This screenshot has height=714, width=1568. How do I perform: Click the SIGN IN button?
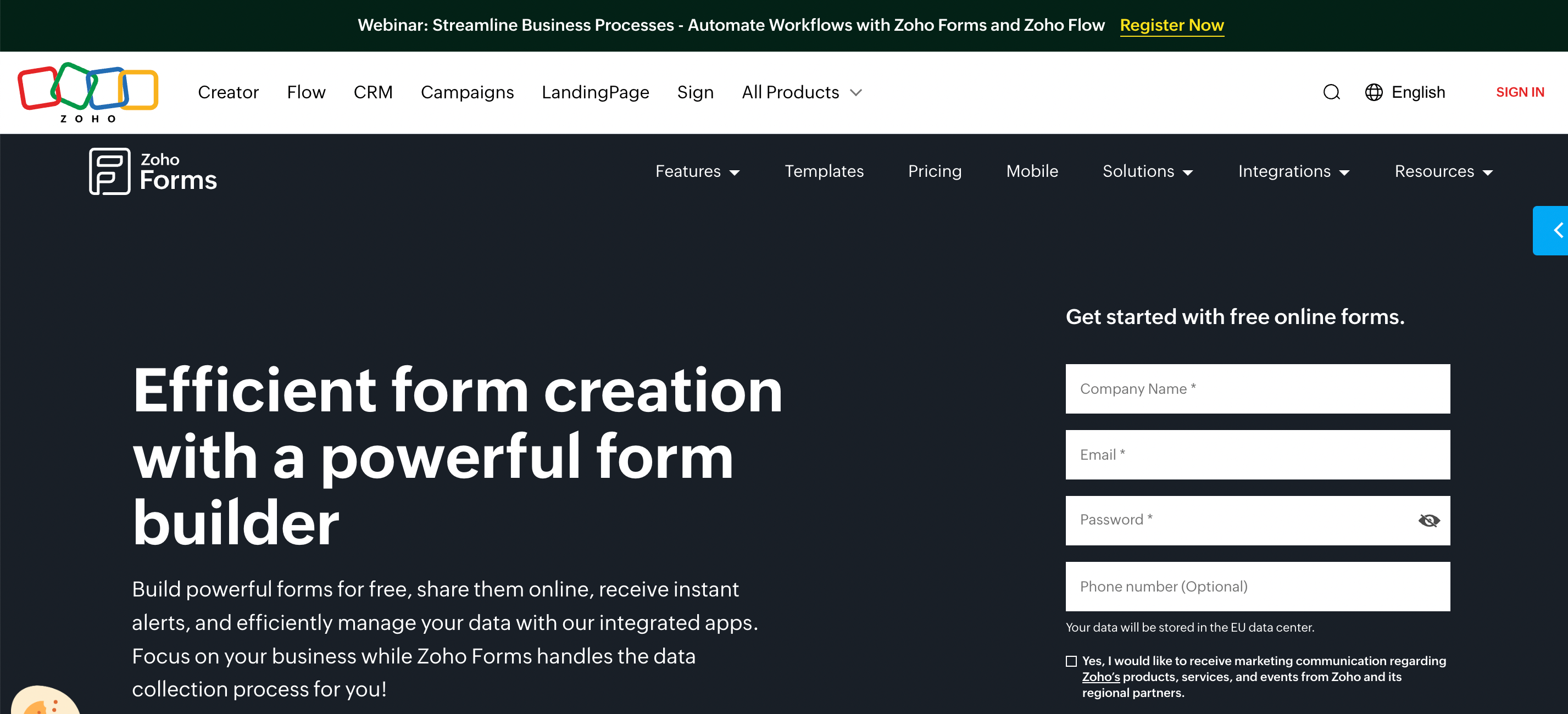(x=1520, y=92)
